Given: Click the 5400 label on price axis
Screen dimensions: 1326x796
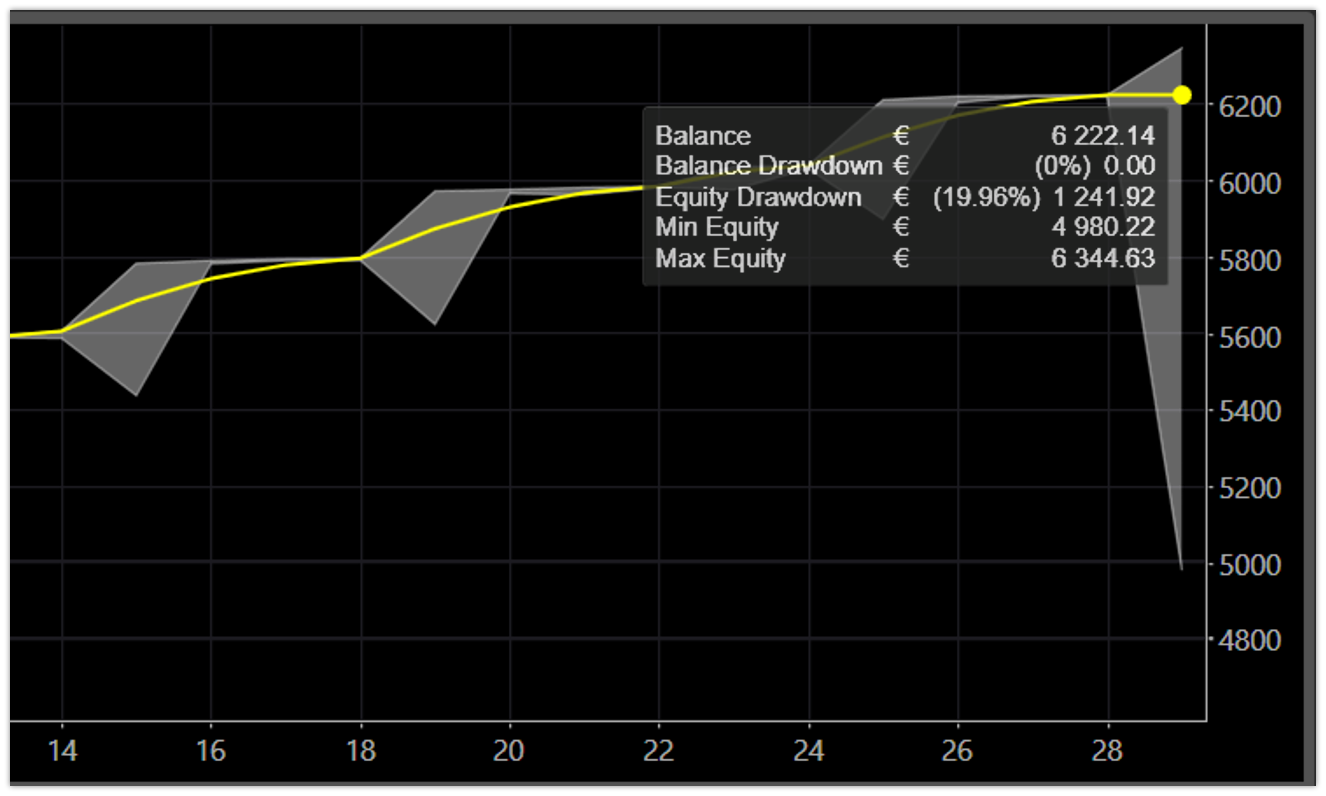Looking at the screenshot, I should pyautogui.click(x=1250, y=411).
